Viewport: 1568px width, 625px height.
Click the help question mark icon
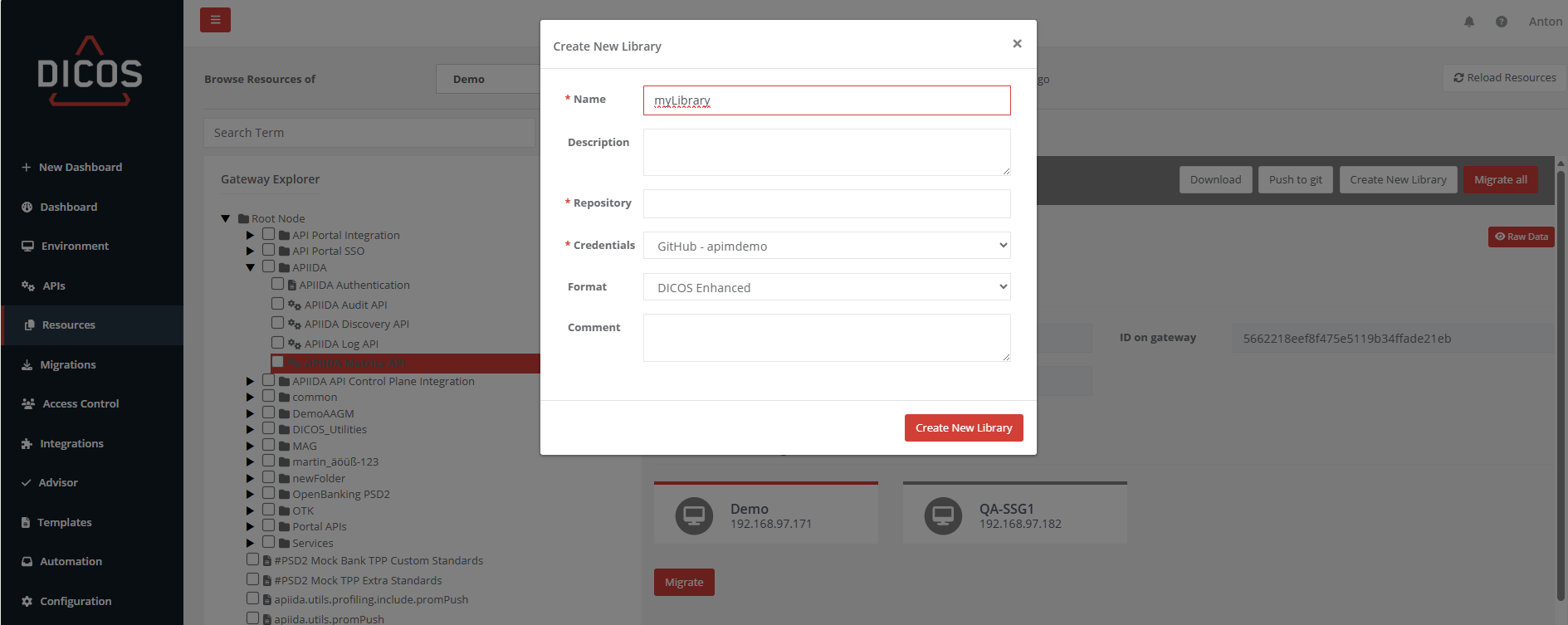[1502, 22]
